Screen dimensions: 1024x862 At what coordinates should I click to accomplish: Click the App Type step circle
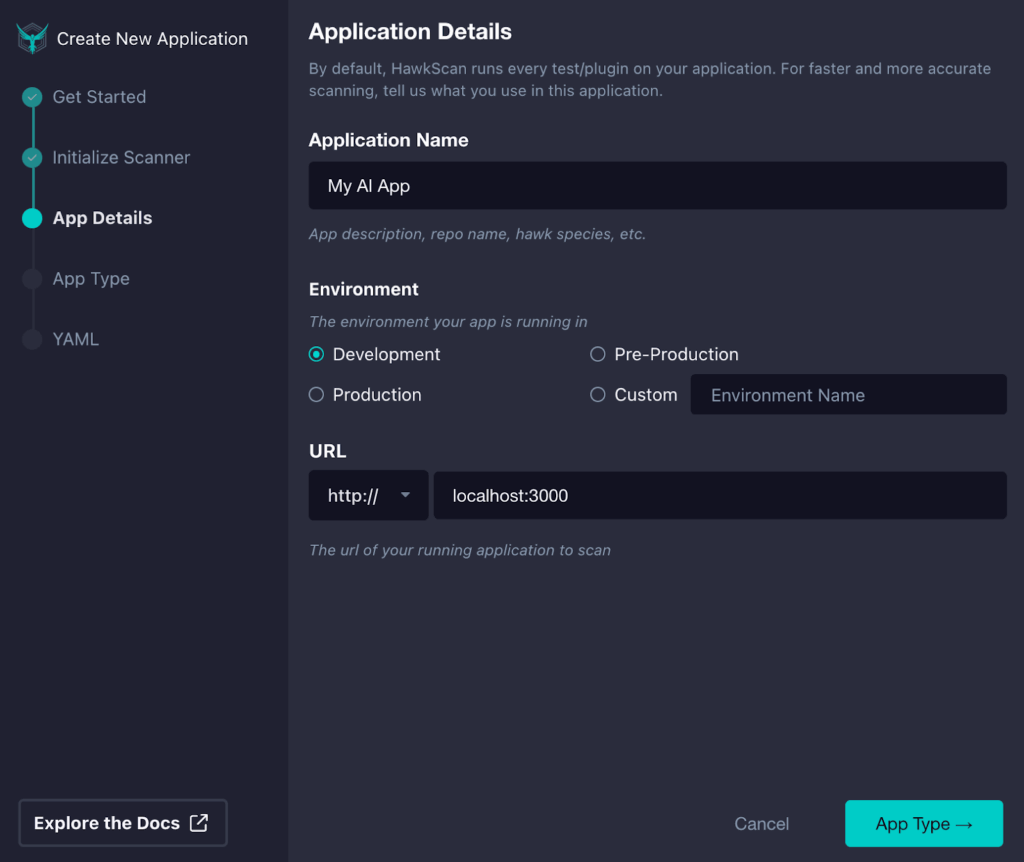pyautogui.click(x=31, y=278)
